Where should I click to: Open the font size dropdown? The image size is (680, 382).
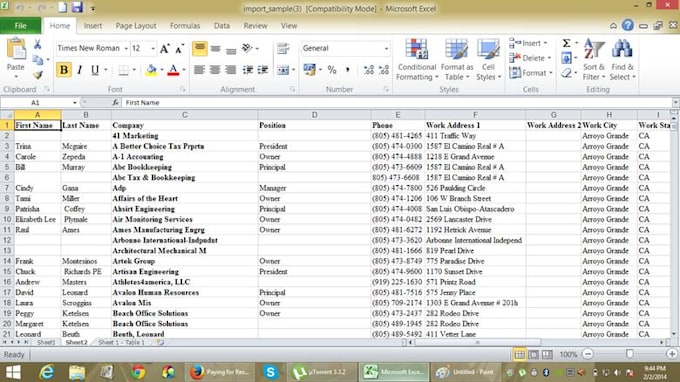tap(153, 49)
